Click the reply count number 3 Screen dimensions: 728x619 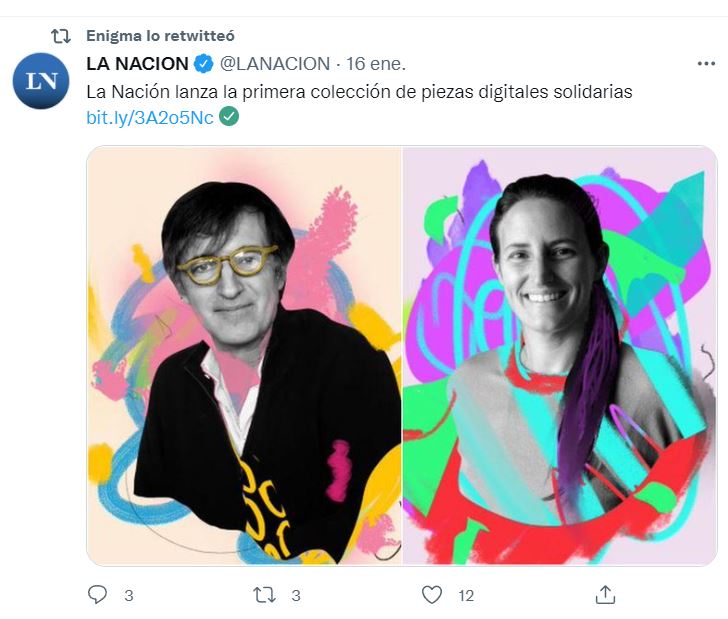point(129,595)
